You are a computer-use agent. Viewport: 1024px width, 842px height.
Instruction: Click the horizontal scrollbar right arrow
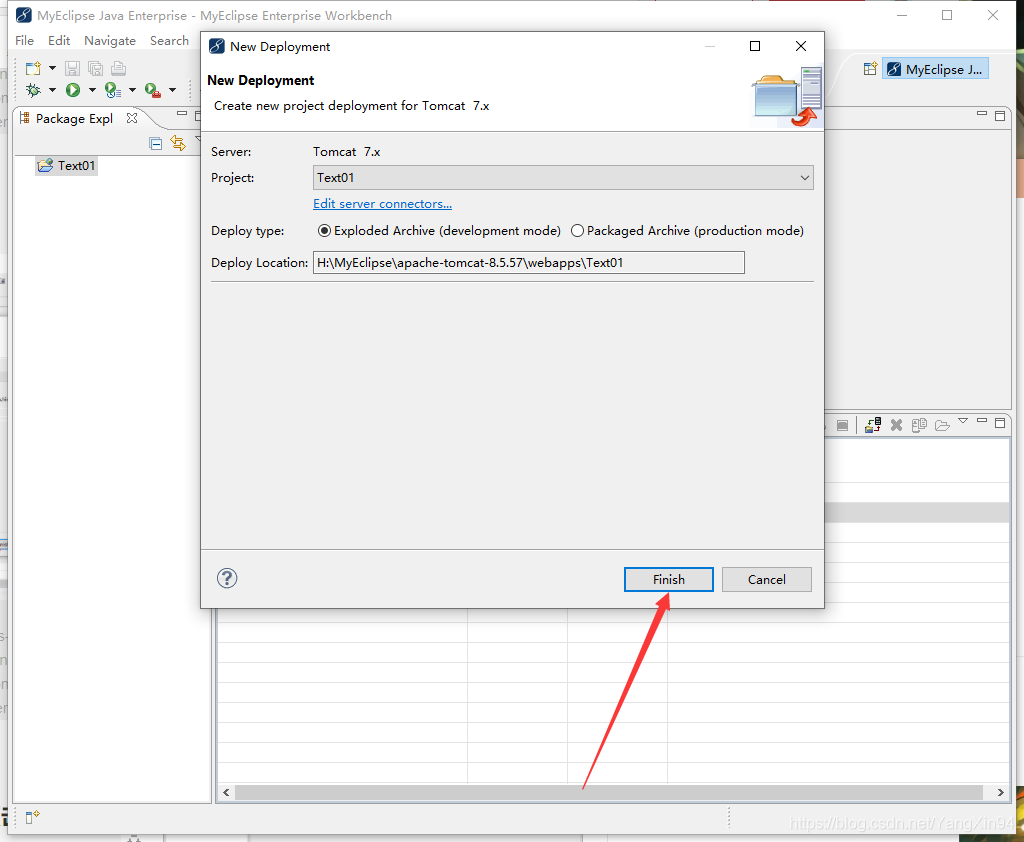pos(1000,792)
